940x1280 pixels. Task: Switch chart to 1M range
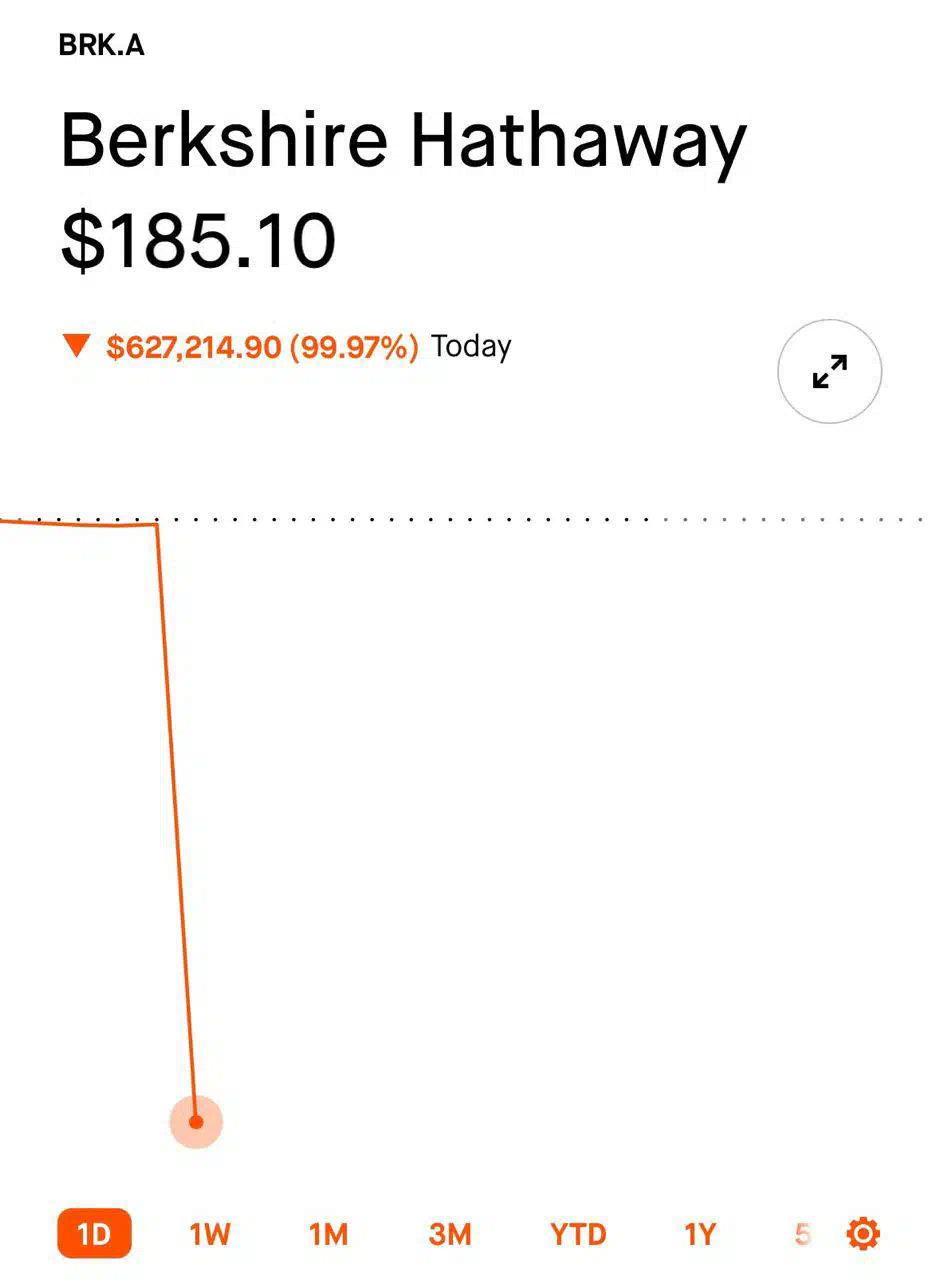click(328, 1235)
